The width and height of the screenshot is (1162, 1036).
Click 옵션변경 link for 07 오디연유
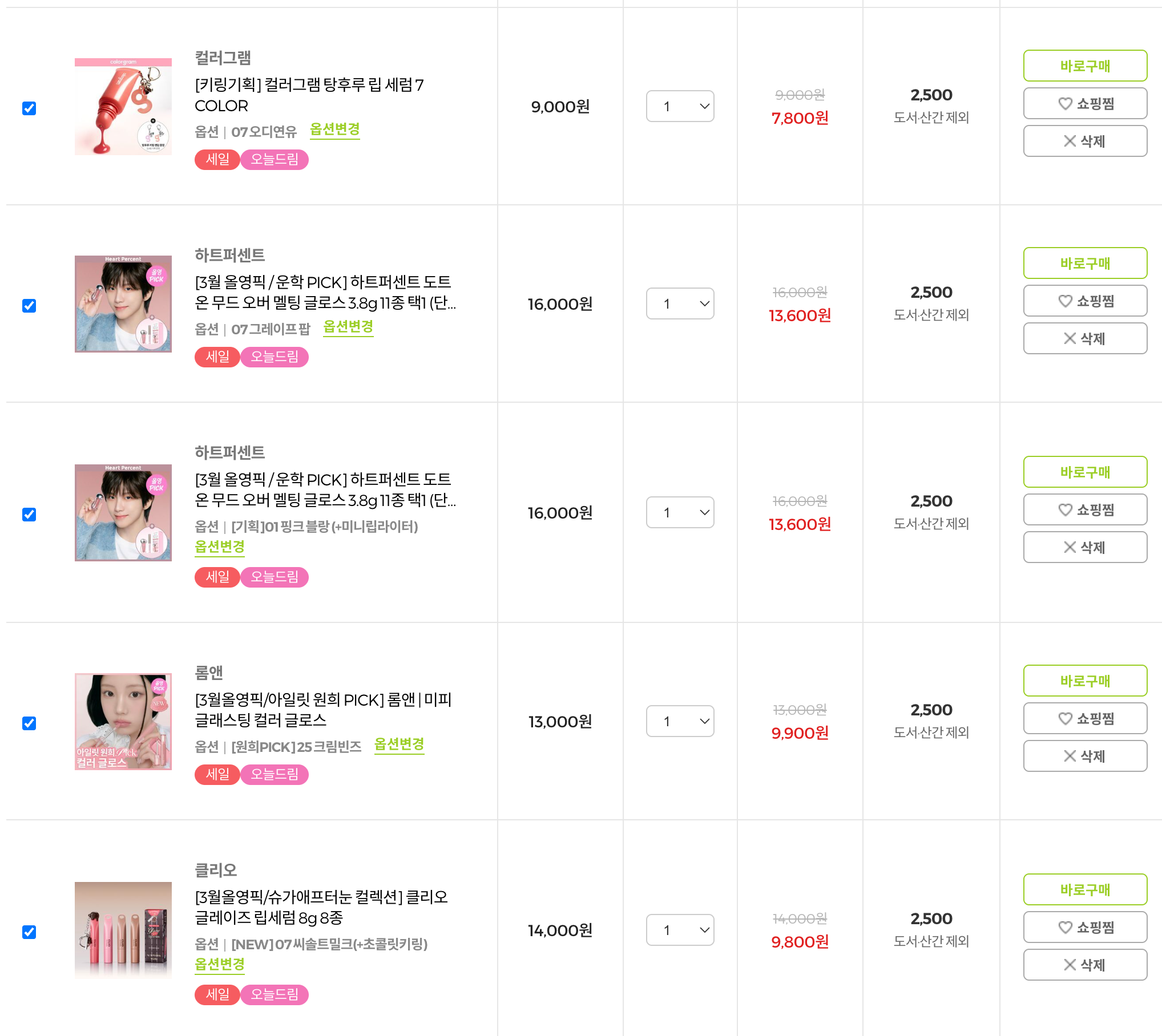[x=334, y=129]
